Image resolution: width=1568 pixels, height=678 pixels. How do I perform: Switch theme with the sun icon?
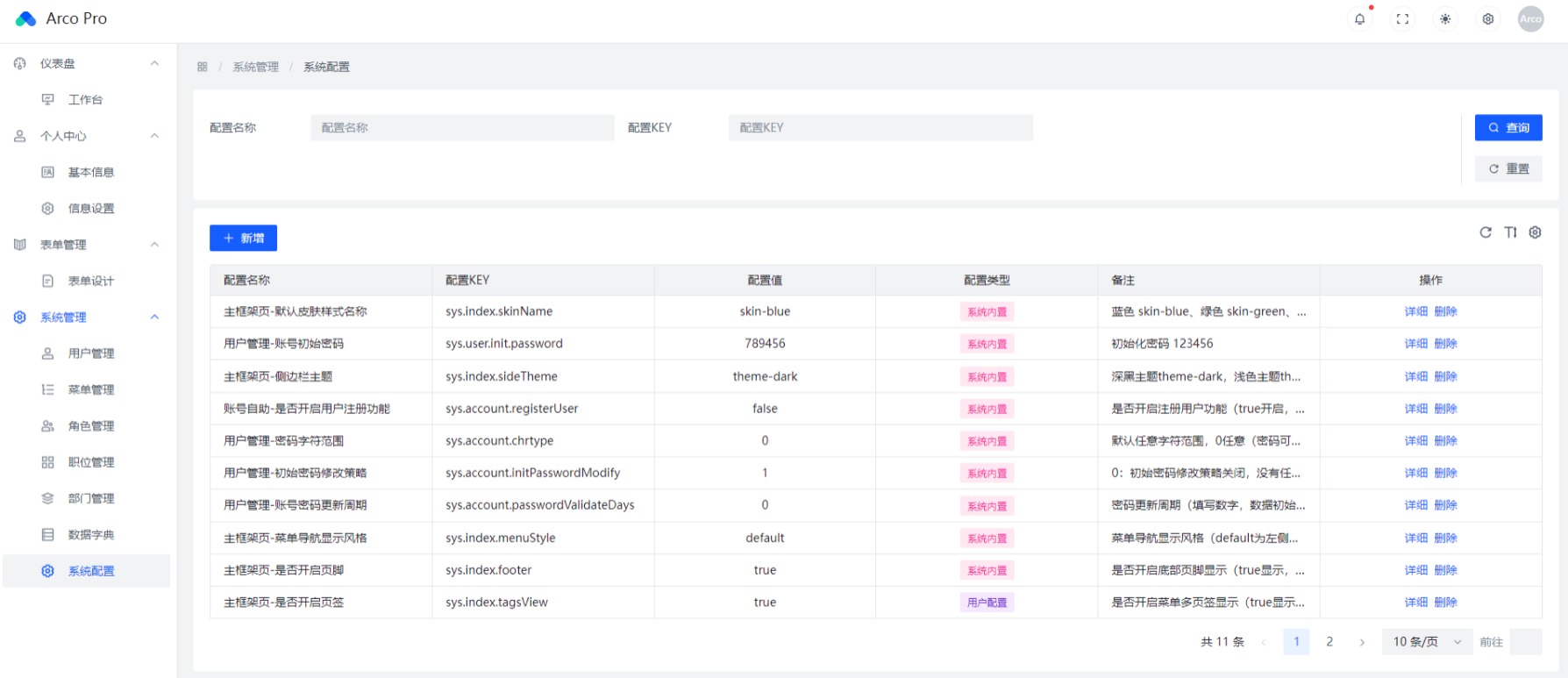pos(1445,18)
